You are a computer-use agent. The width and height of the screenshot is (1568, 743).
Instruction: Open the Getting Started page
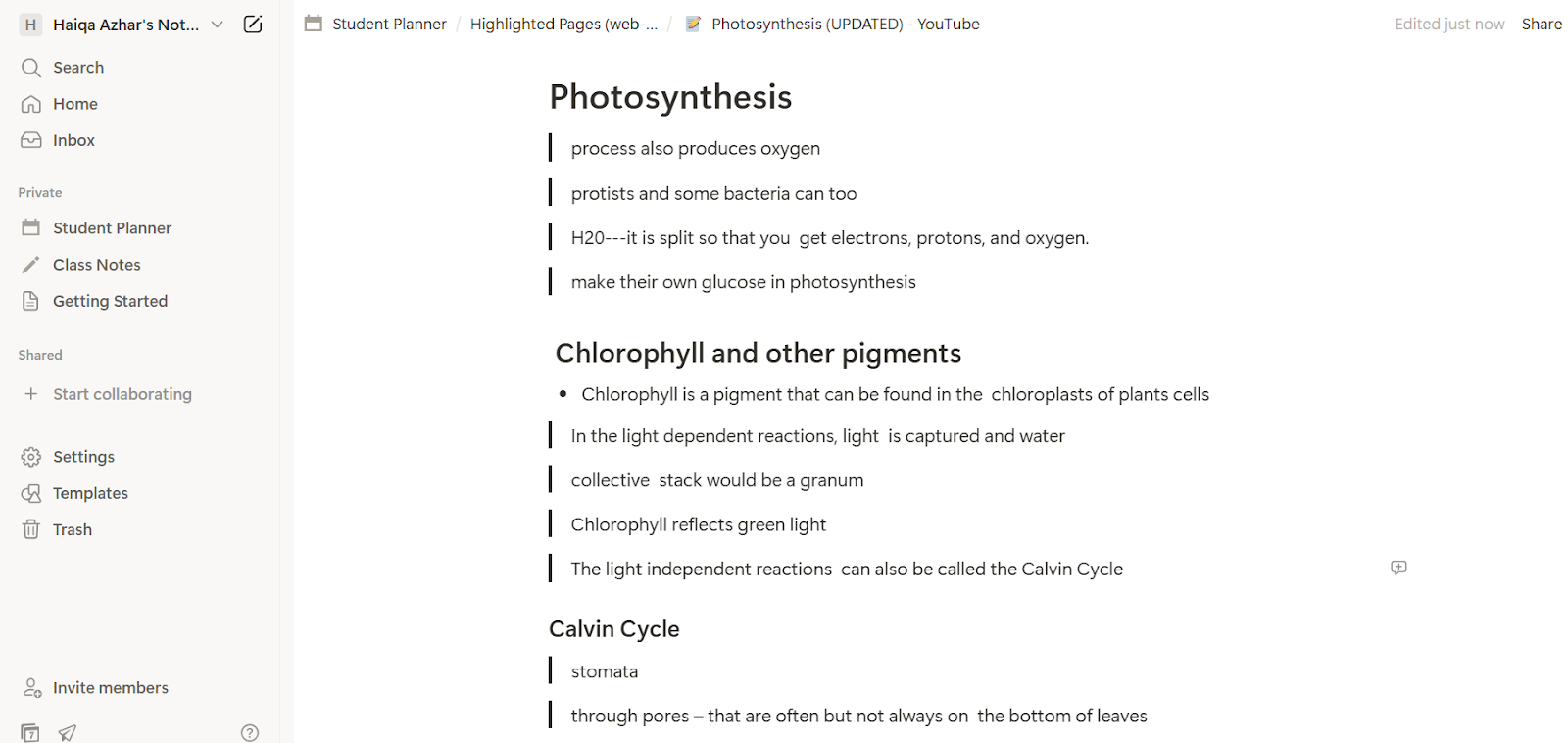pos(110,301)
